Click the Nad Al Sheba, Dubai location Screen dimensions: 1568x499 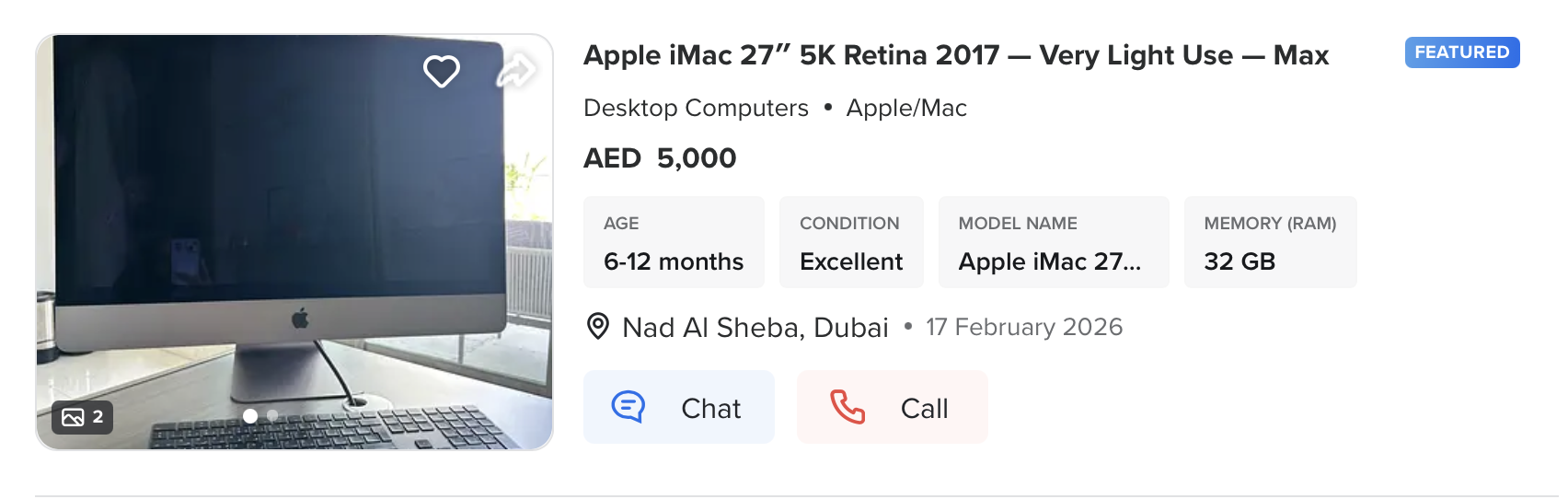pos(755,328)
